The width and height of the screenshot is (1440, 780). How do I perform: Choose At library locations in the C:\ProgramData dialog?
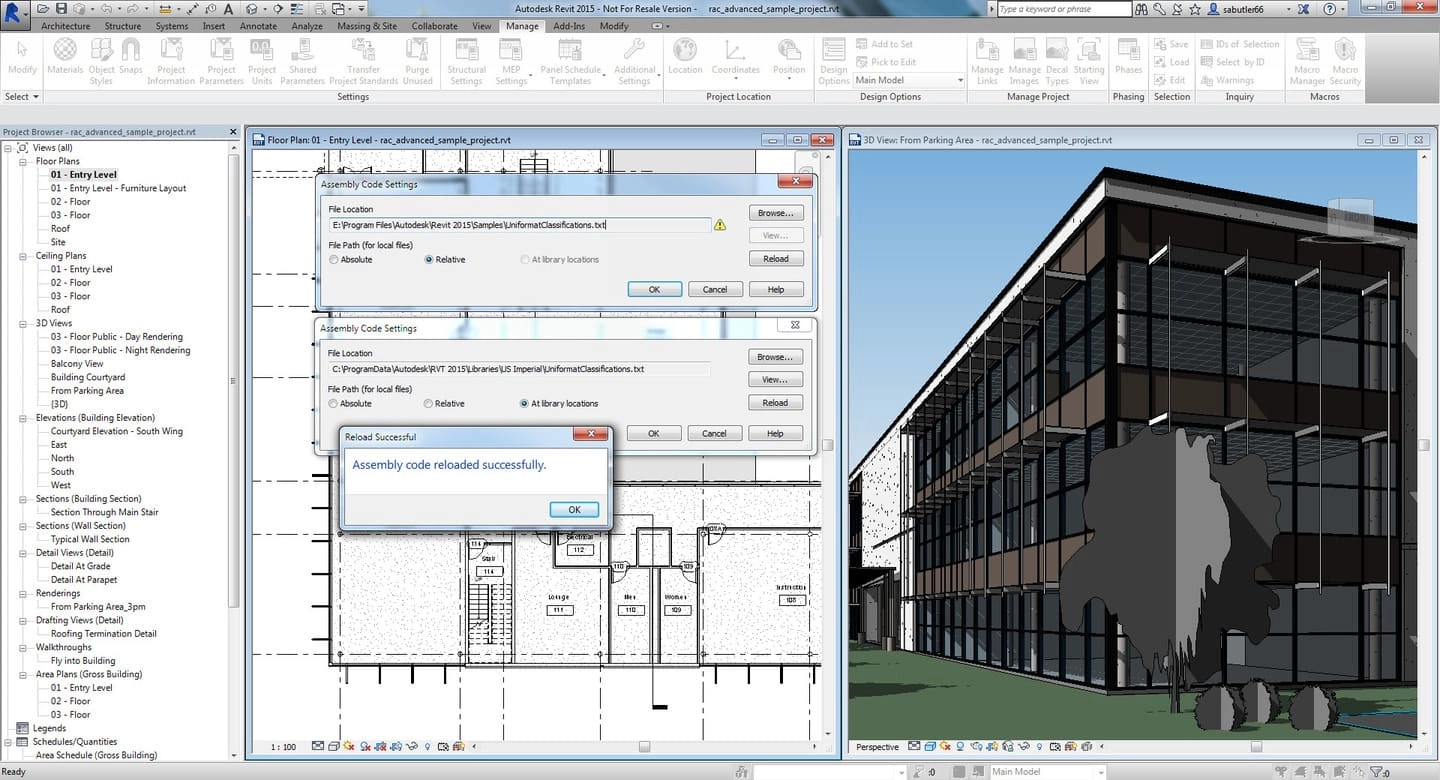coord(559,404)
